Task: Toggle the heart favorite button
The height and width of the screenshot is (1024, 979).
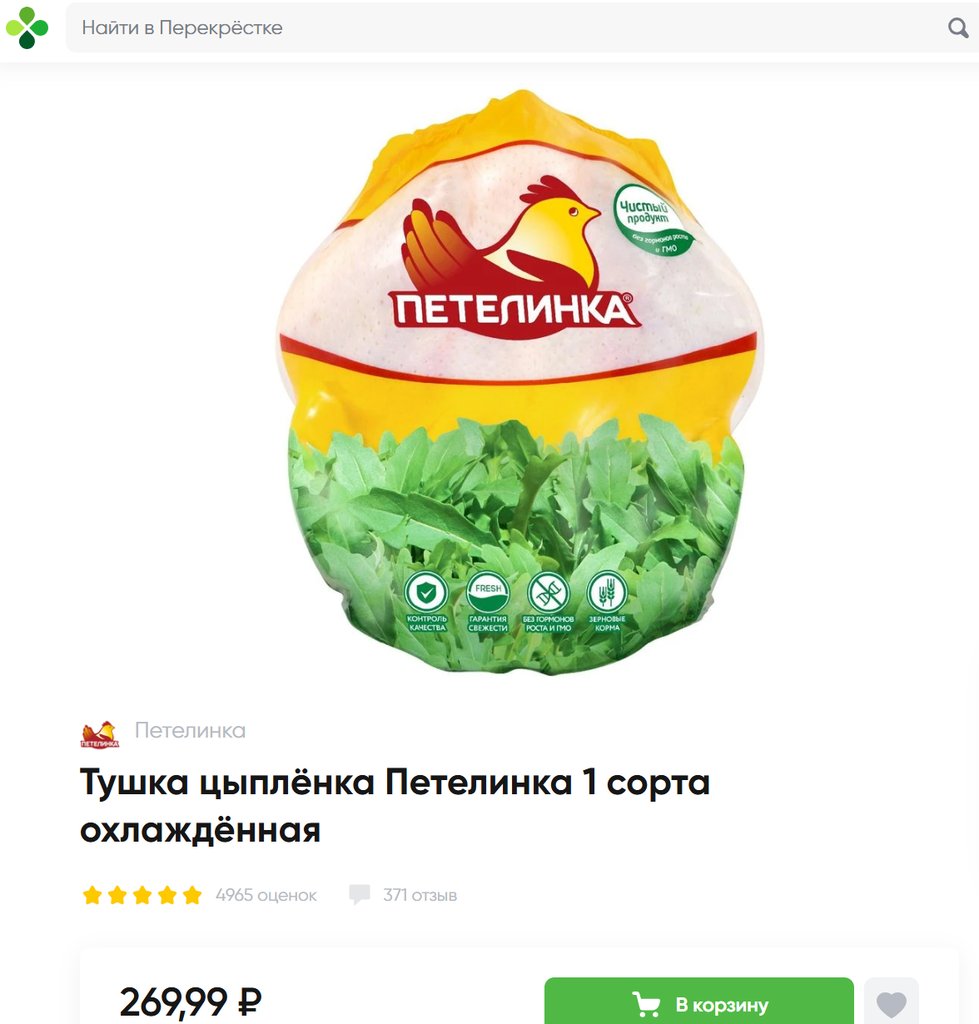Action: [891, 1002]
